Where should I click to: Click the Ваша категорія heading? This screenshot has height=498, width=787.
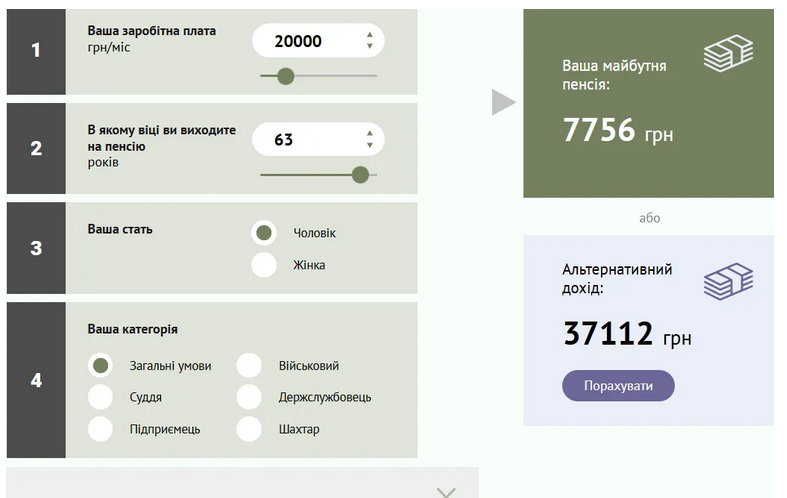(x=133, y=329)
